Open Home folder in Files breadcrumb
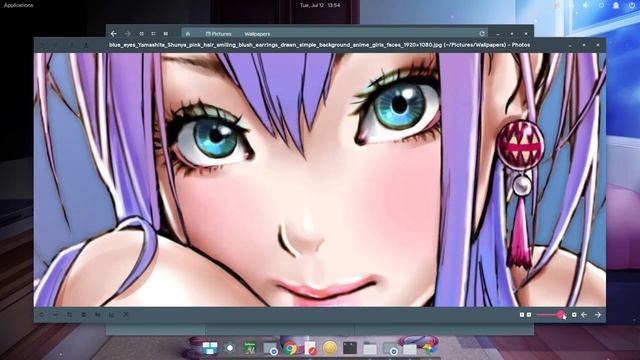Screen dimensions: 640x360 coord(188,34)
